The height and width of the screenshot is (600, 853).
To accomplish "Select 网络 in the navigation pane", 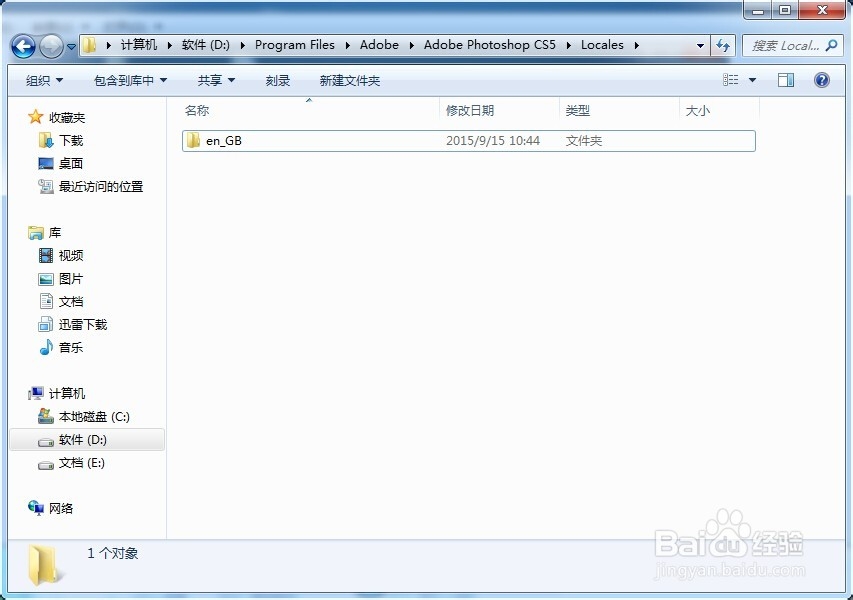I will 61,509.
